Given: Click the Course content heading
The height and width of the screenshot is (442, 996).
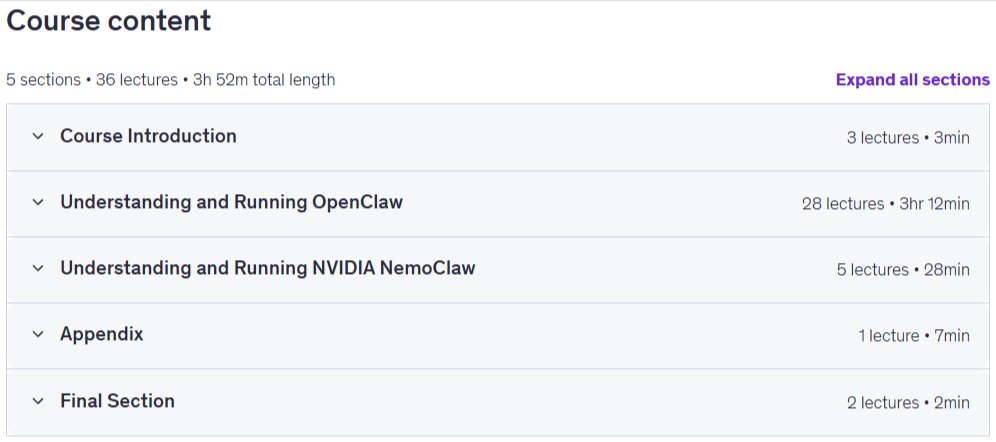Looking at the screenshot, I should 109,21.
